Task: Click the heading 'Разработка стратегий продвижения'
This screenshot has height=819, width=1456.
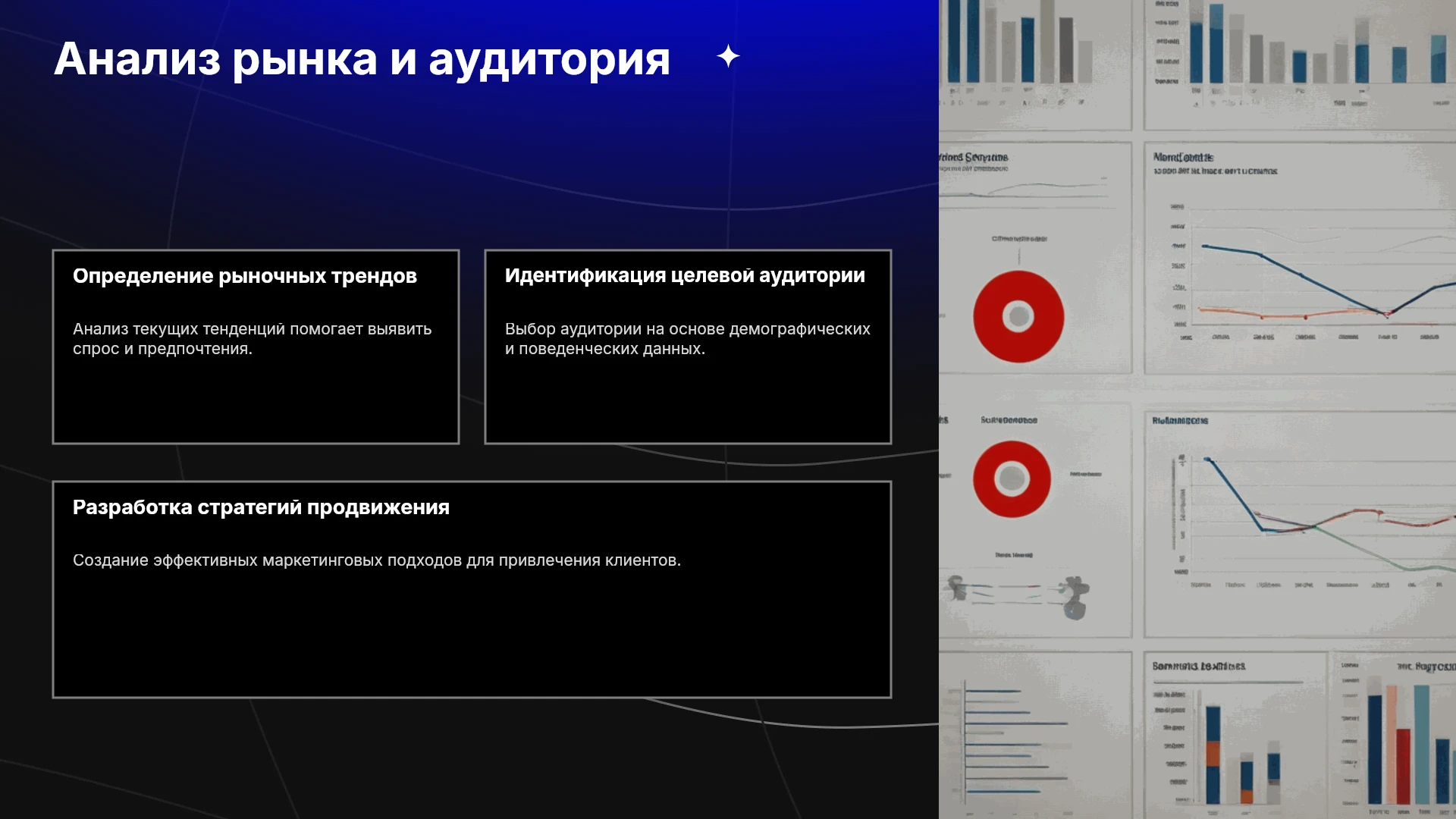Action: [261, 507]
